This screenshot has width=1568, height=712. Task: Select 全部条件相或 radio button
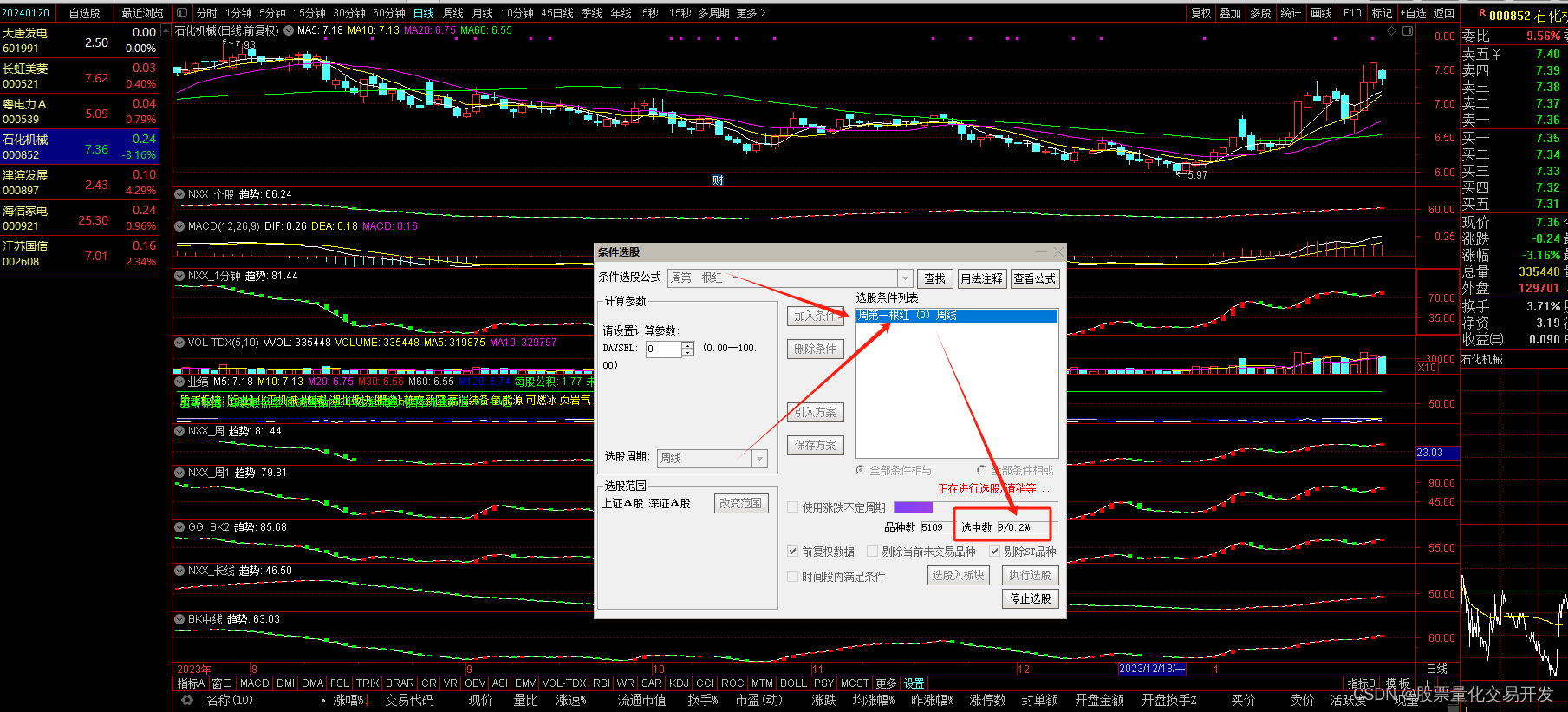click(x=981, y=470)
